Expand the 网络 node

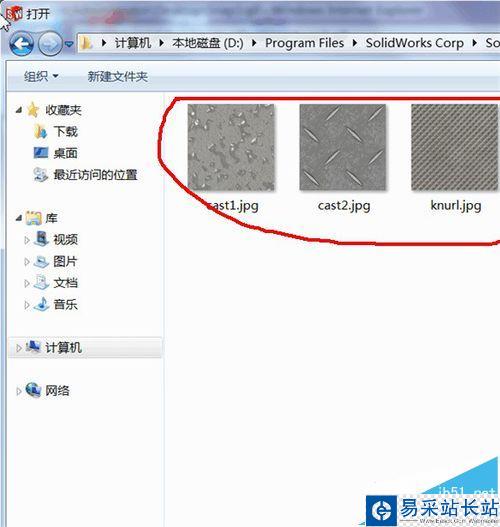tap(19, 391)
